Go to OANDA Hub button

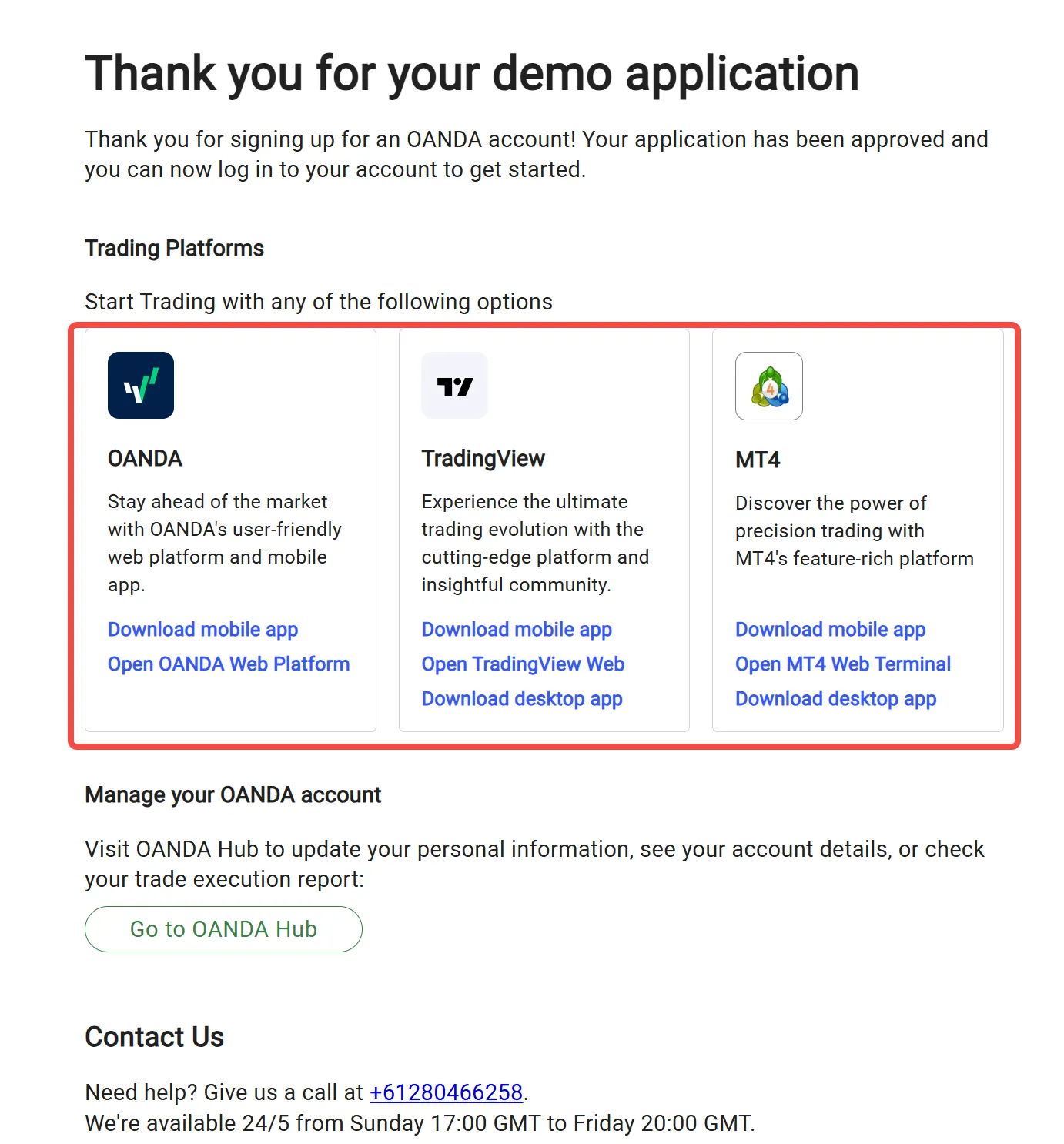[223, 929]
